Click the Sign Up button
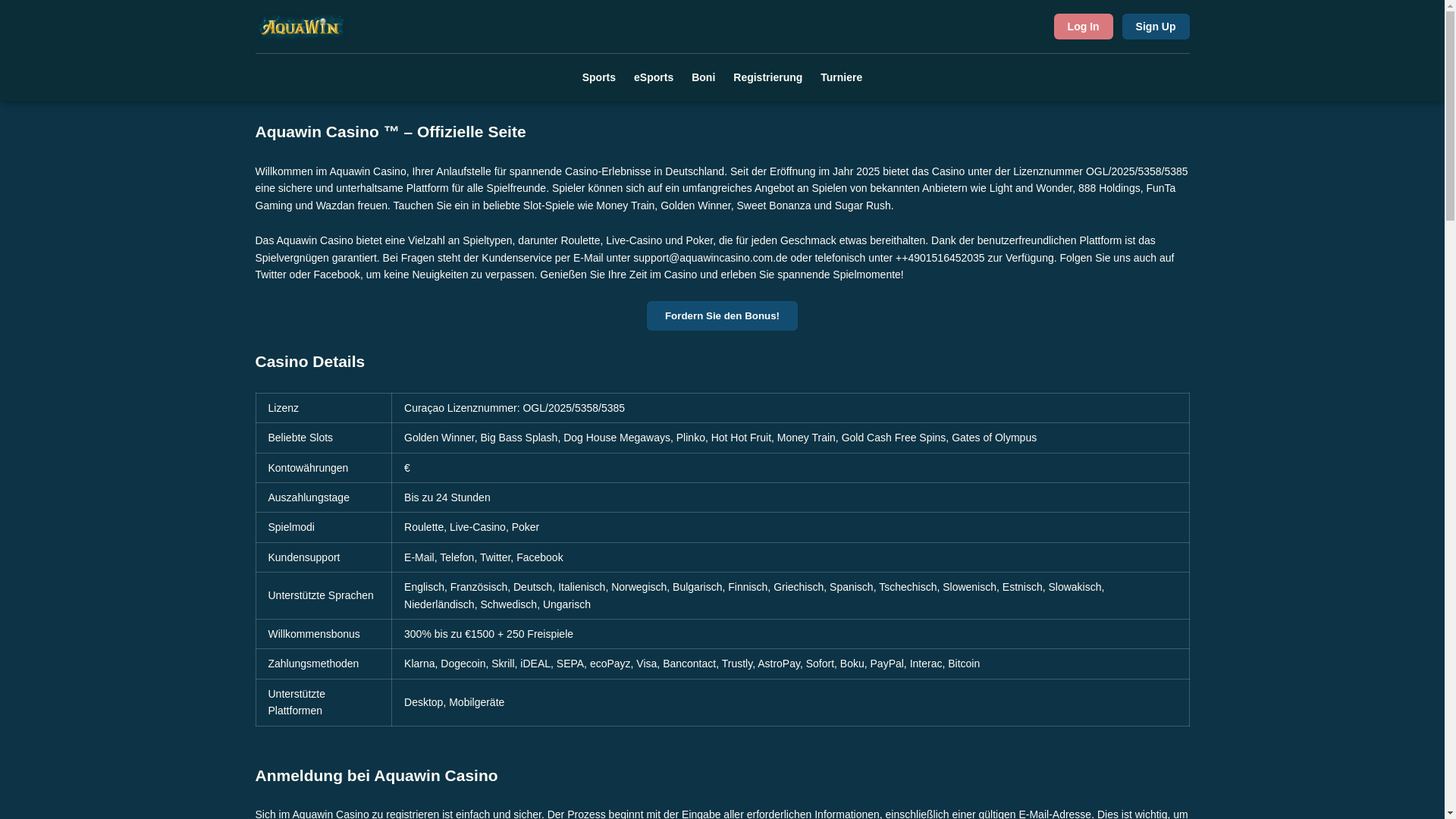This screenshot has height=819, width=1456. (1155, 27)
